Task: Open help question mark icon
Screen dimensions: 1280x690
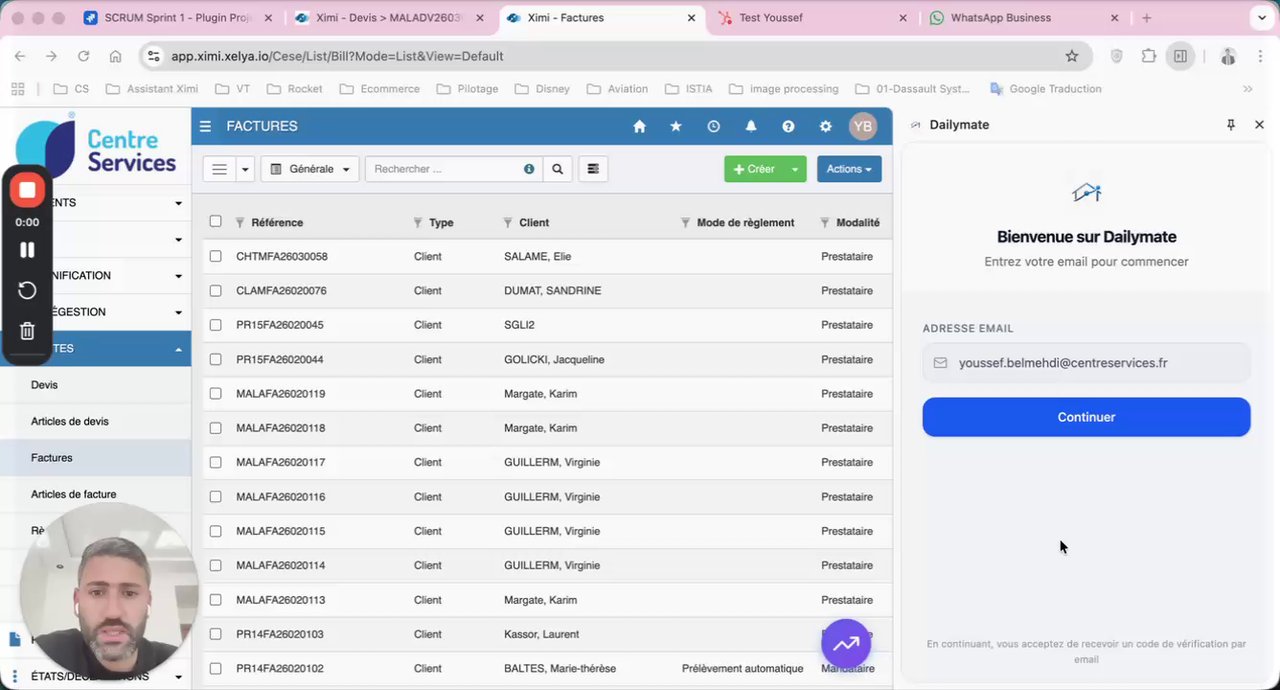Action: tap(788, 126)
